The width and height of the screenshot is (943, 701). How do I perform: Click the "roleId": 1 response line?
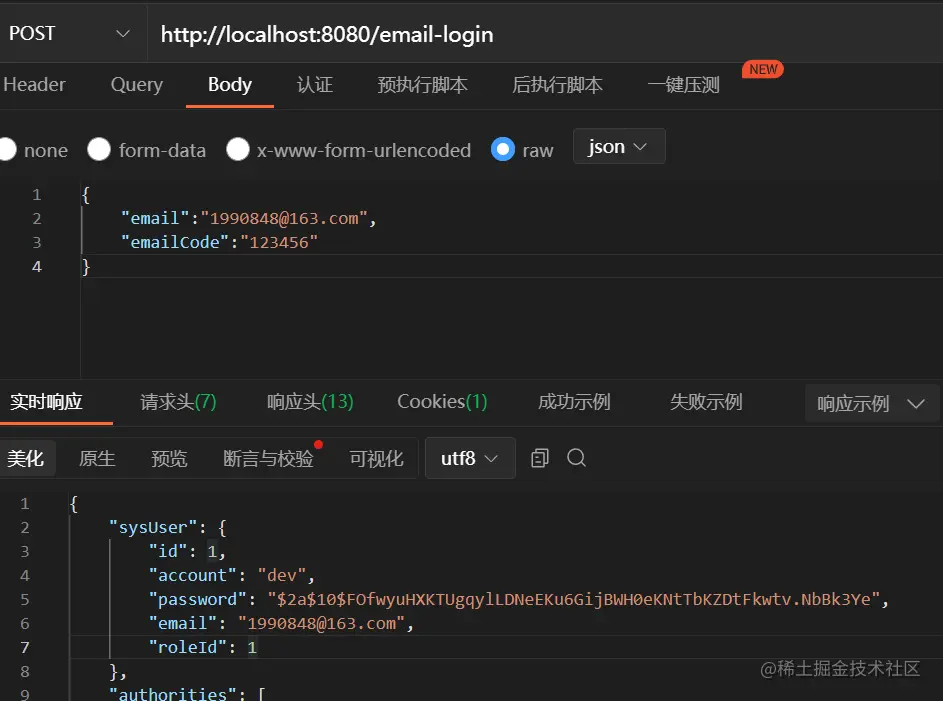tap(203, 647)
